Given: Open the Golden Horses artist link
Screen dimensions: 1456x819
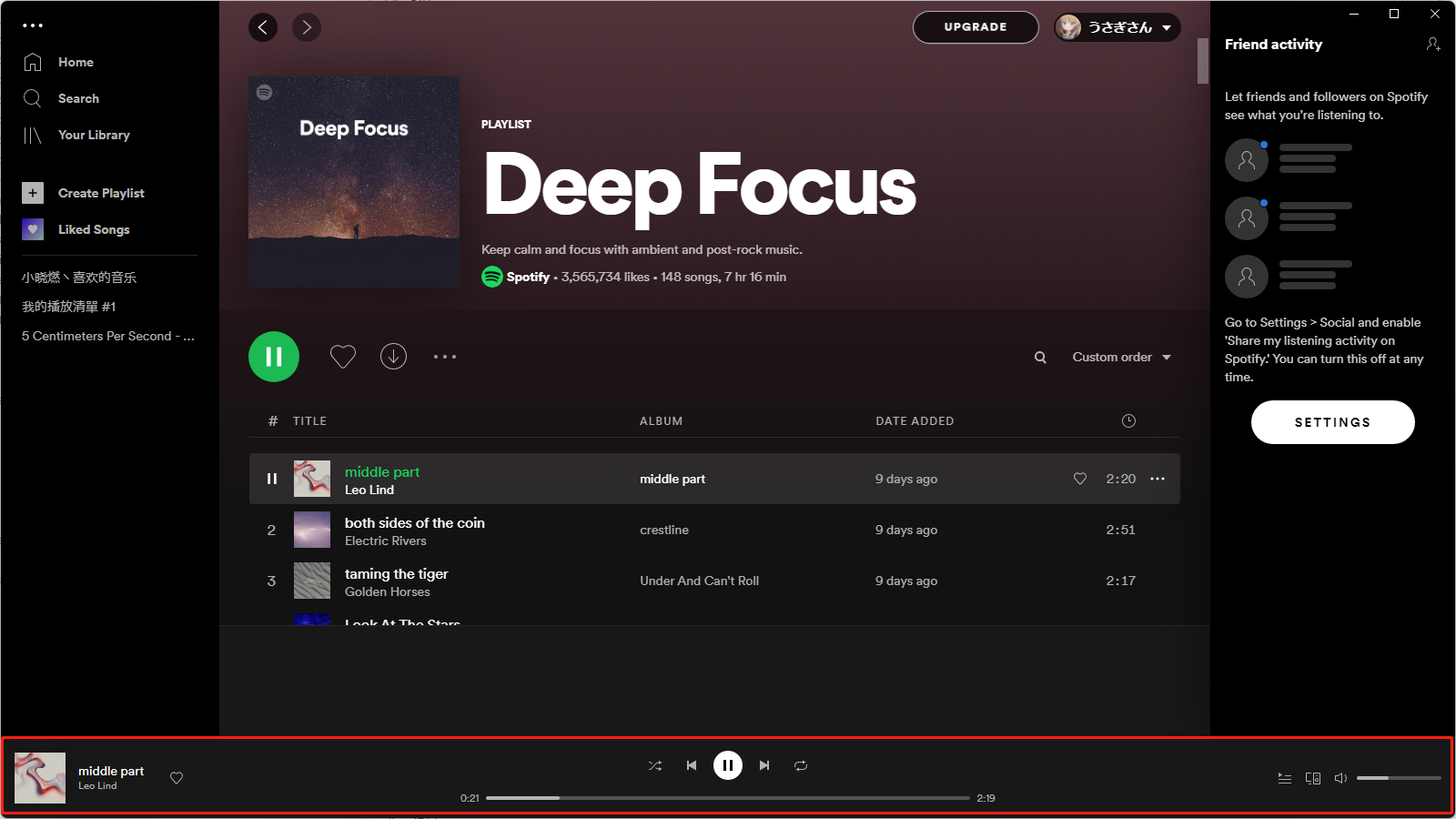Looking at the screenshot, I should (x=388, y=591).
